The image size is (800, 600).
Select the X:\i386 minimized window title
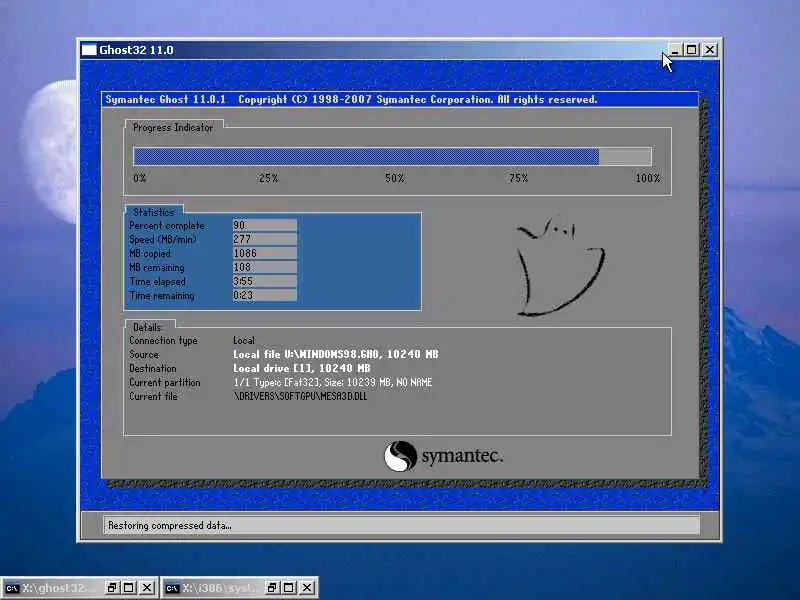[x=219, y=588]
